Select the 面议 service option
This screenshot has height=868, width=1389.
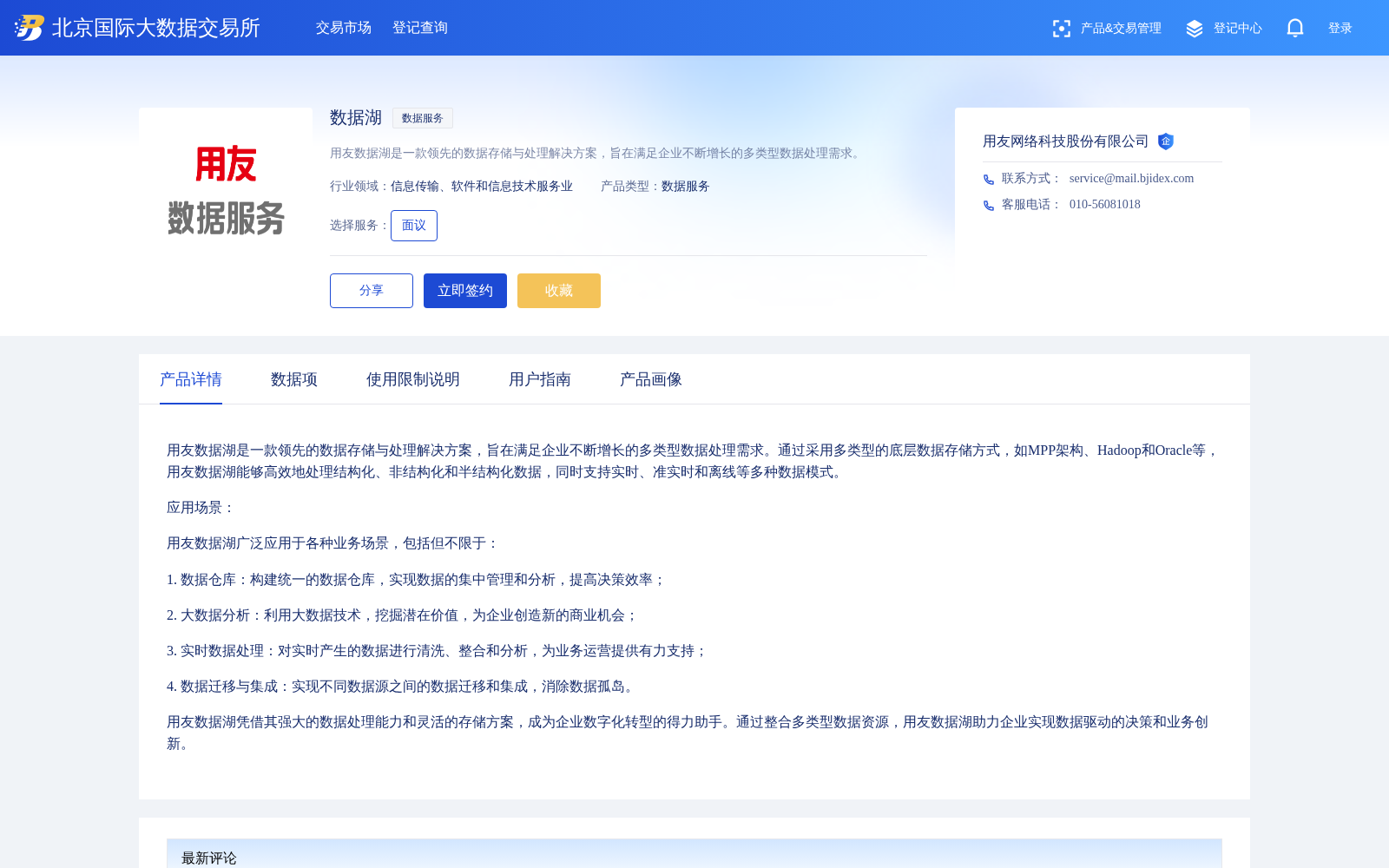coord(414,226)
